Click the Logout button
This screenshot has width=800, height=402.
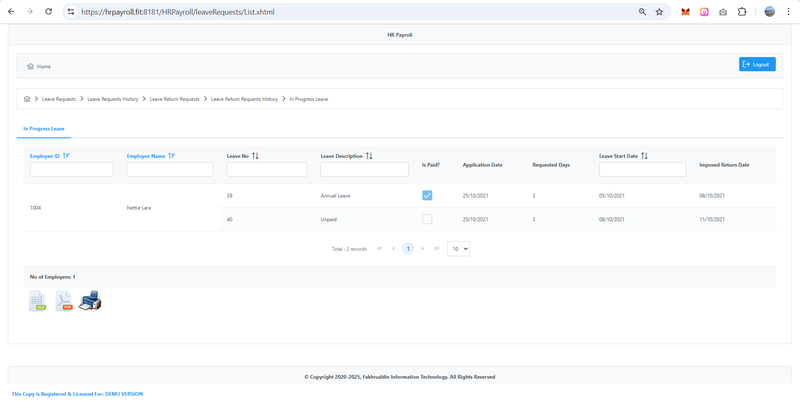tap(757, 64)
